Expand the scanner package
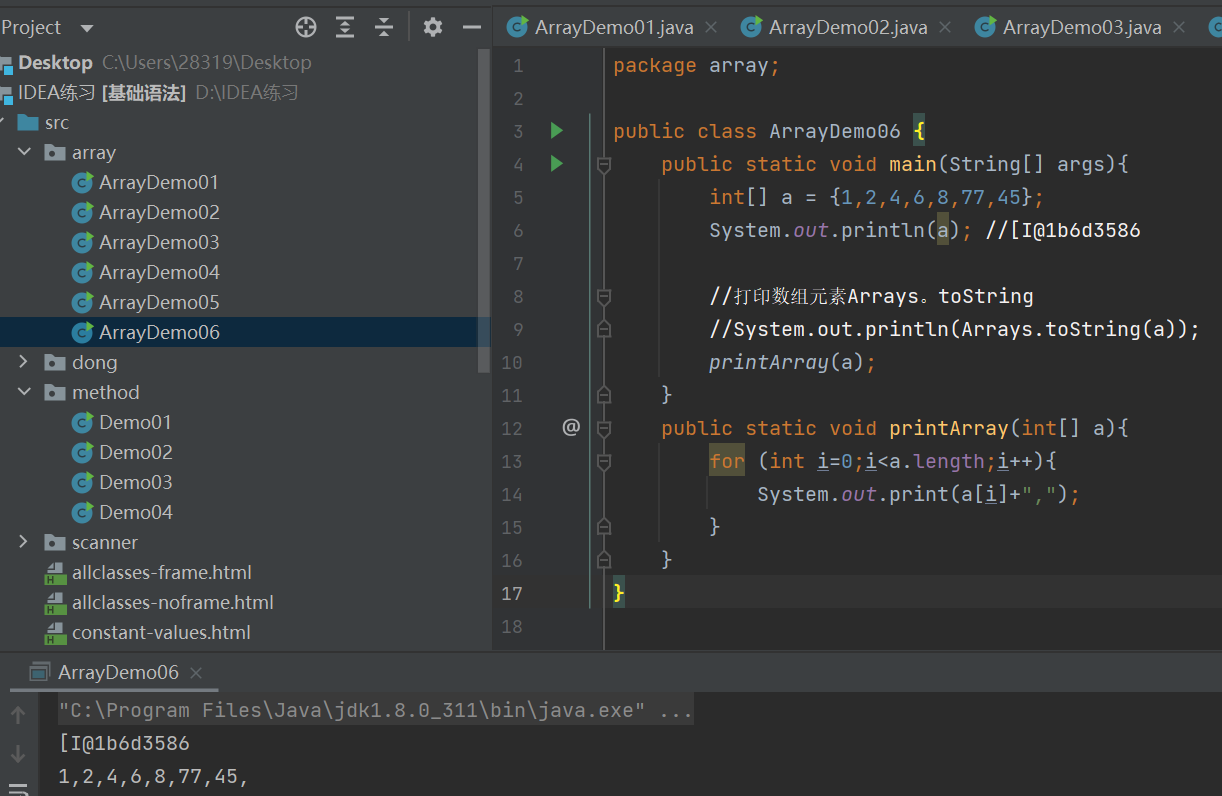 click(x=24, y=542)
